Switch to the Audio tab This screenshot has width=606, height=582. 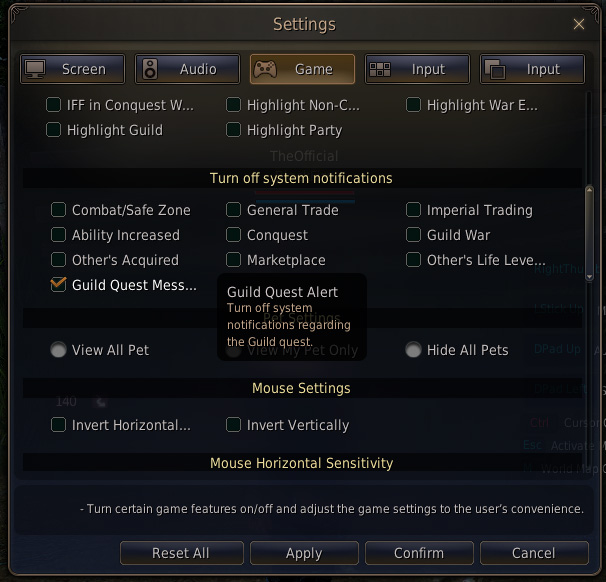[x=188, y=69]
